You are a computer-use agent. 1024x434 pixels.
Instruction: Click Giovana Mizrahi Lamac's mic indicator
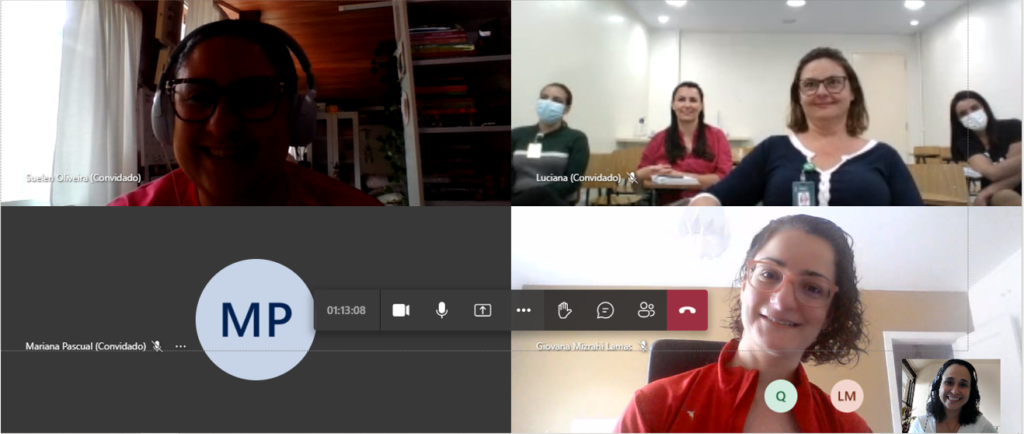click(644, 346)
